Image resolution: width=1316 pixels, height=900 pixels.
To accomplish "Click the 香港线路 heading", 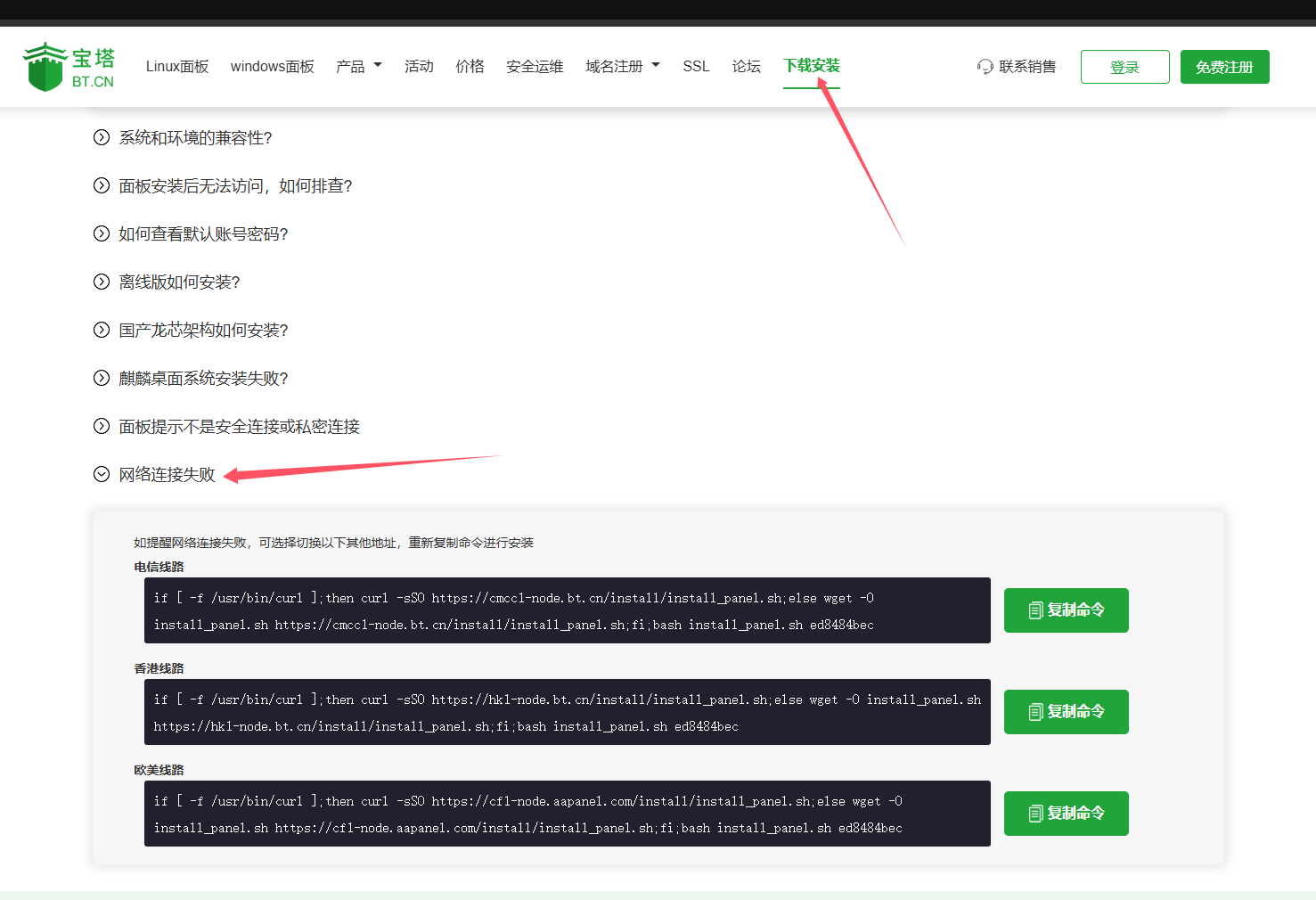I will click(159, 668).
